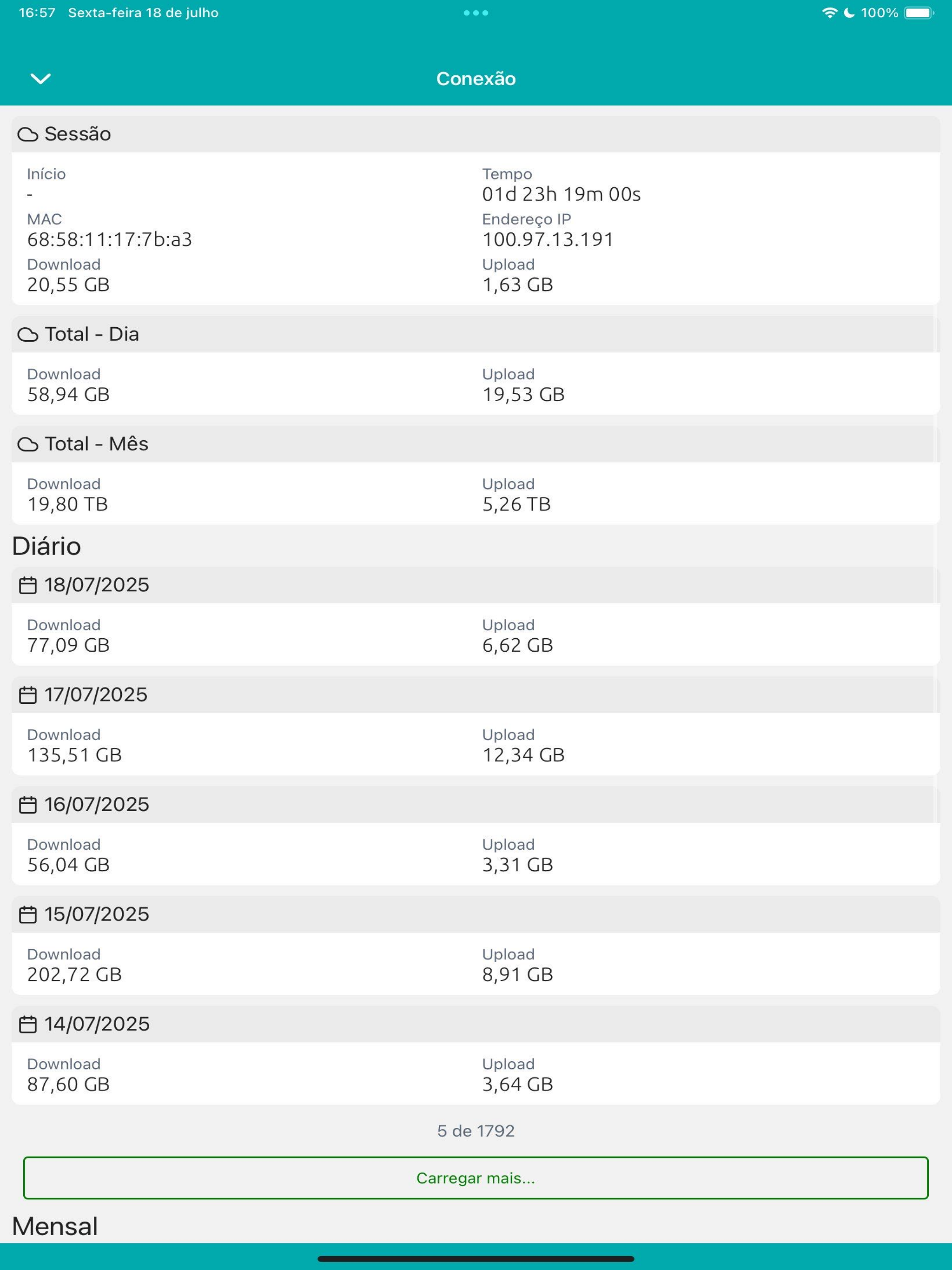
Task: Select the Sessão section header
Action: click(476, 134)
